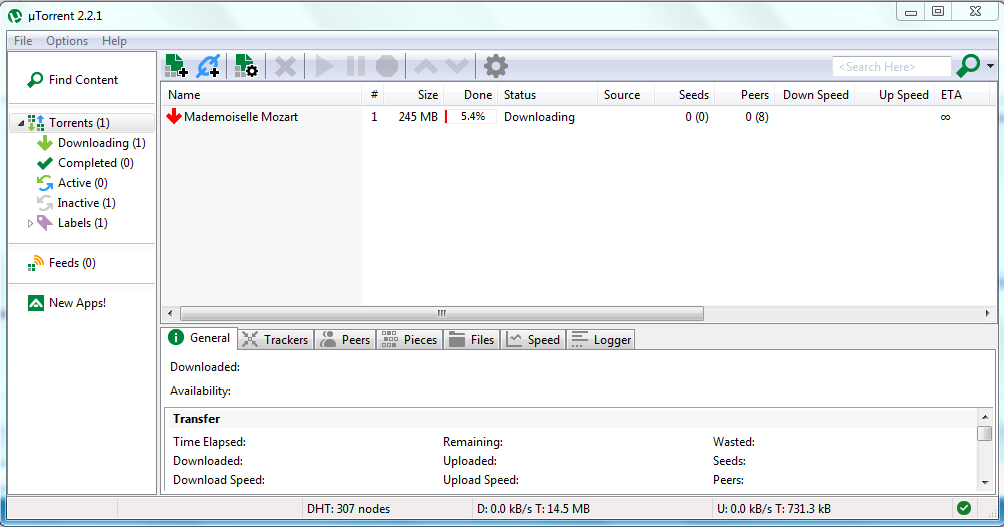Click green network status check icon
The image size is (1004, 527).
(x=964, y=508)
